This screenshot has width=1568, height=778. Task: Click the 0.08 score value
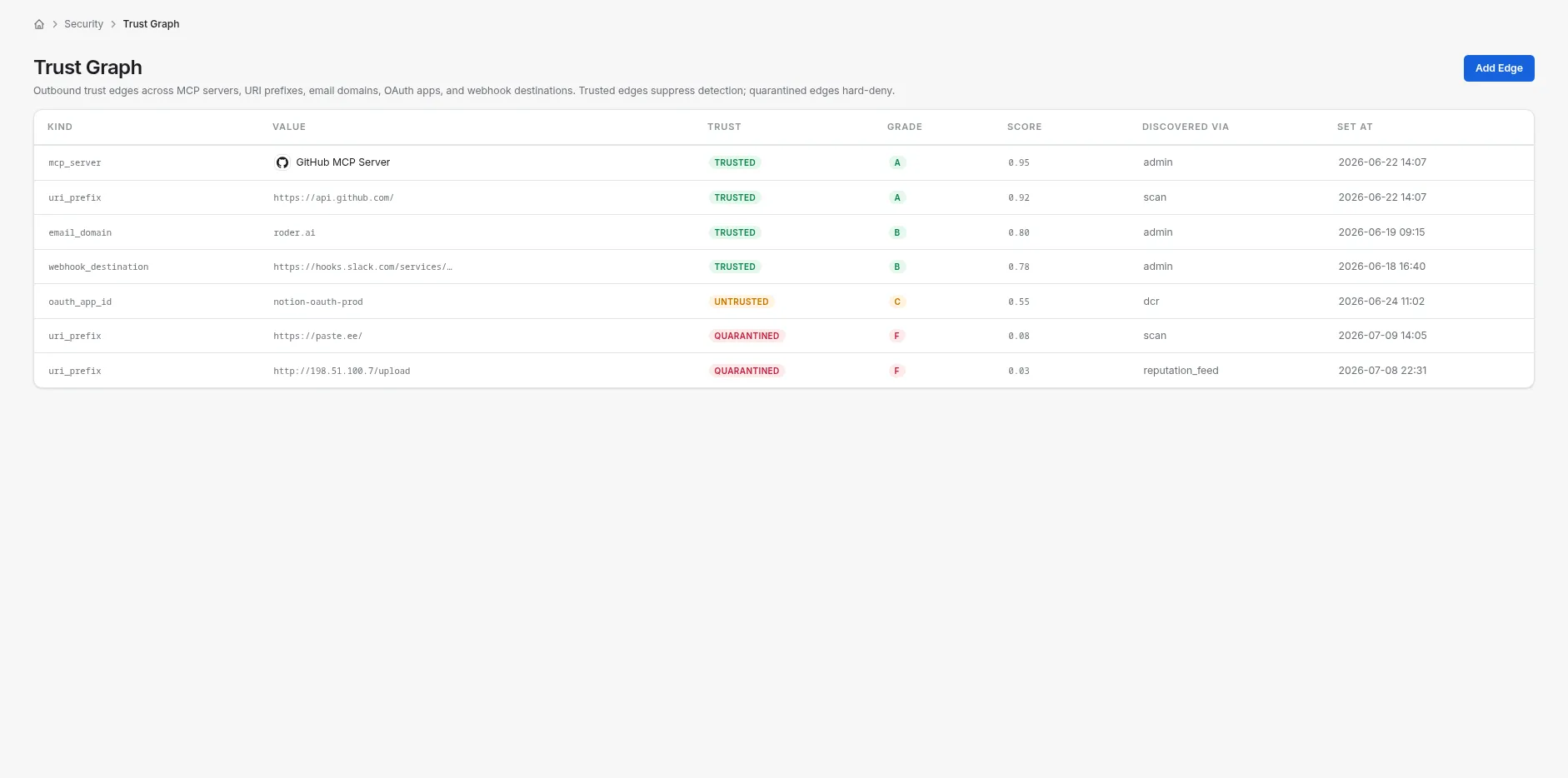[1019, 336]
